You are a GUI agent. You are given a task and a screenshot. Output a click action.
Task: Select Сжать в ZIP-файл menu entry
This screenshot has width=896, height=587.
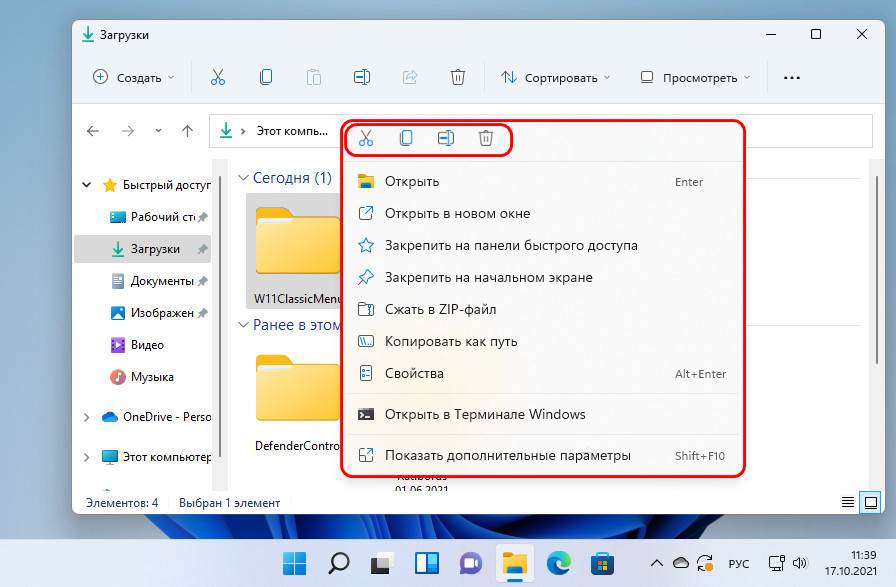pos(440,309)
